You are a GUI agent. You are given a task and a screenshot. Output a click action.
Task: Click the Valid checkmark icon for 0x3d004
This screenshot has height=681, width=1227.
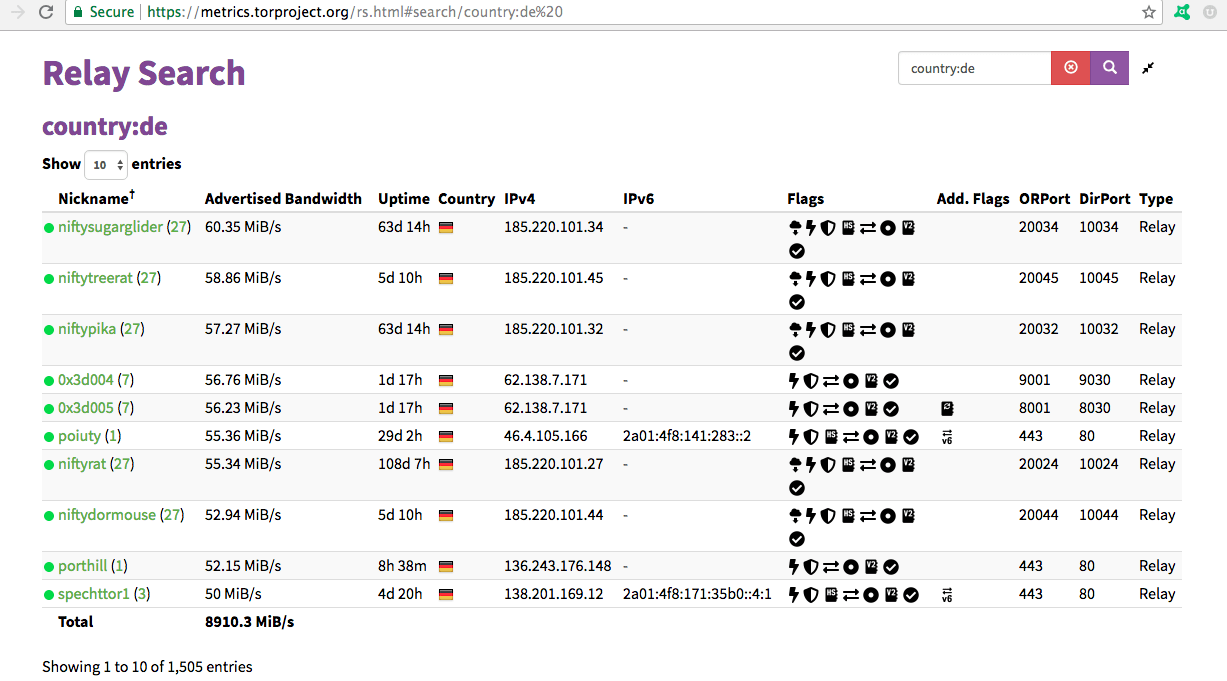891,380
